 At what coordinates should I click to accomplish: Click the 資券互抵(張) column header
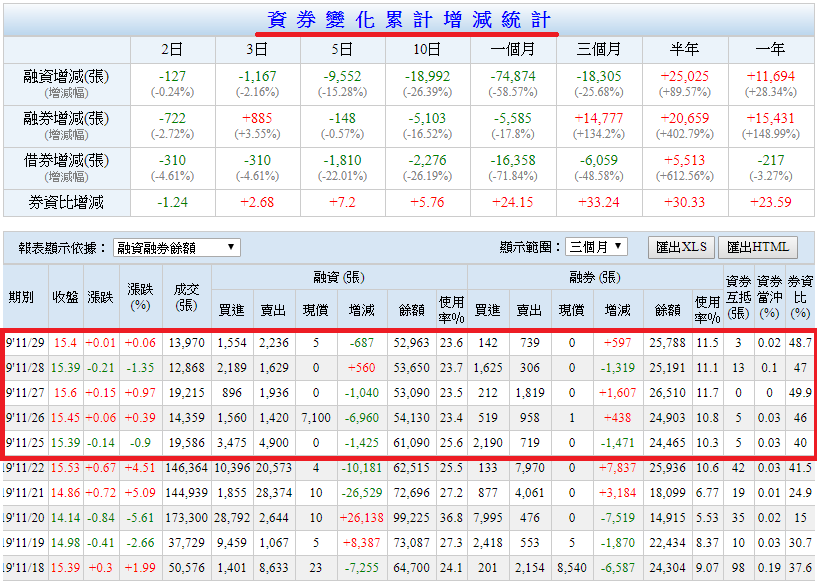[738, 297]
